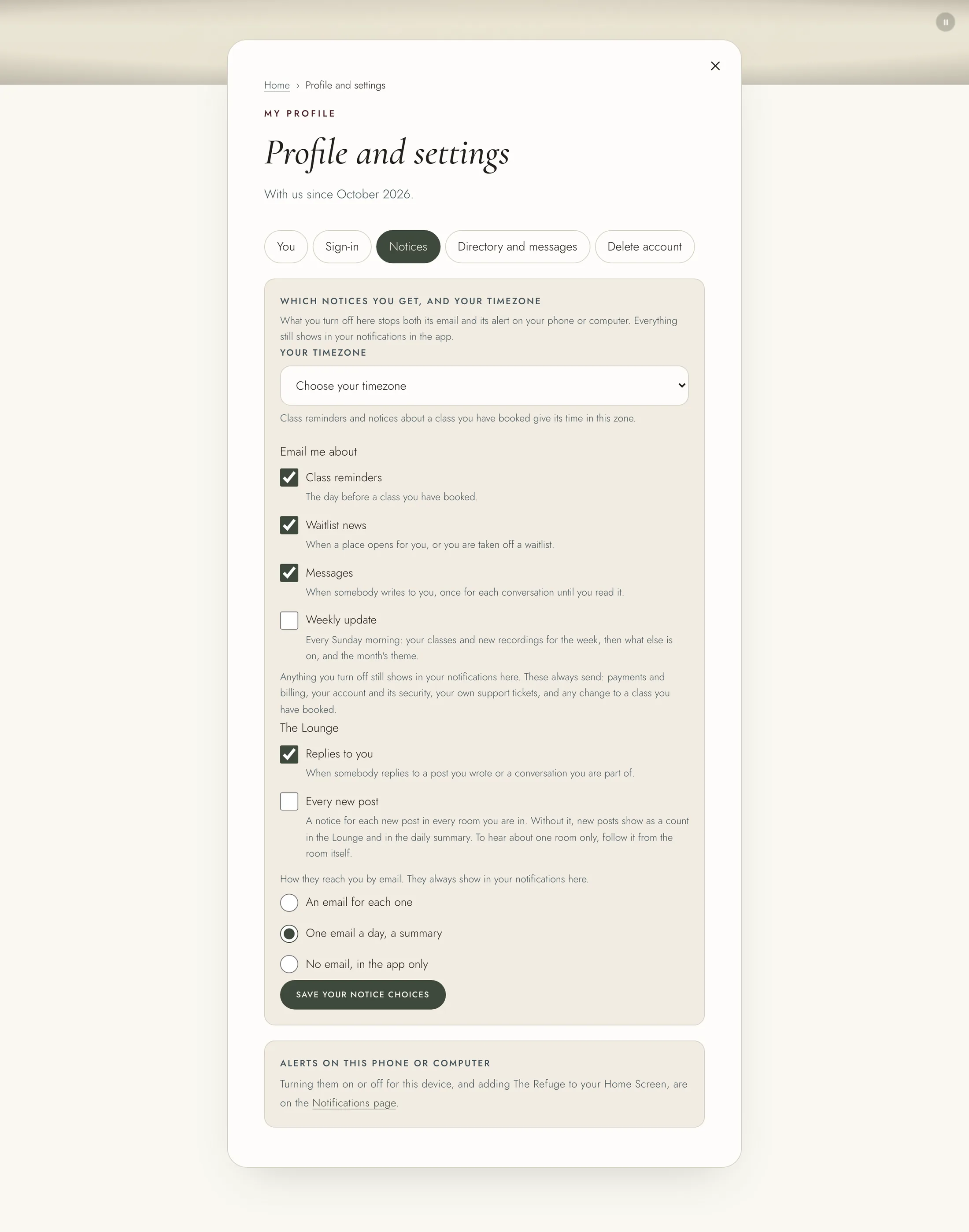Close the profile settings dialog

(x=715, y=66)
